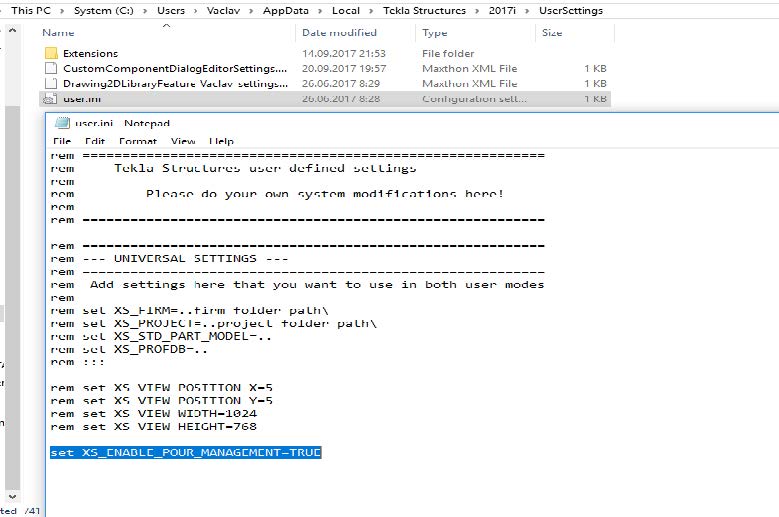Screen dimensions: 779x517
Task: Navigate to This PC in breadcrumb
Action: click(x=31, y=10)
